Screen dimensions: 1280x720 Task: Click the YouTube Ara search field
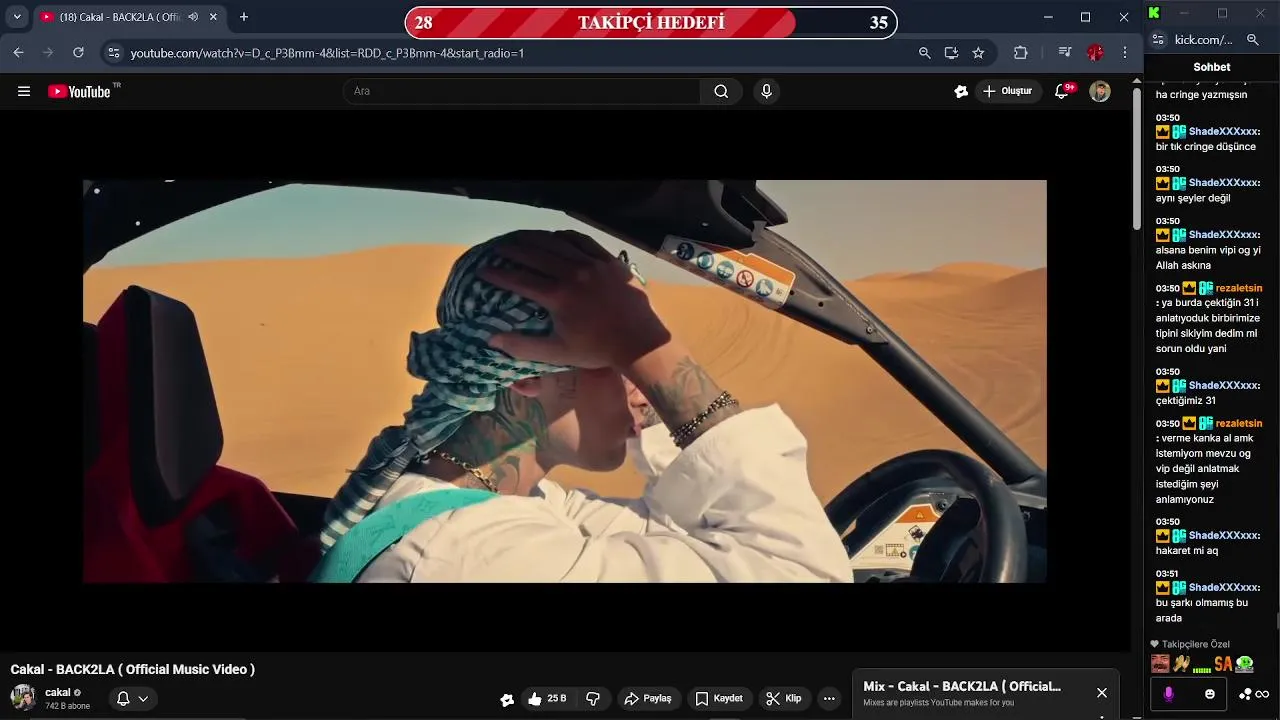pos(522,91)
